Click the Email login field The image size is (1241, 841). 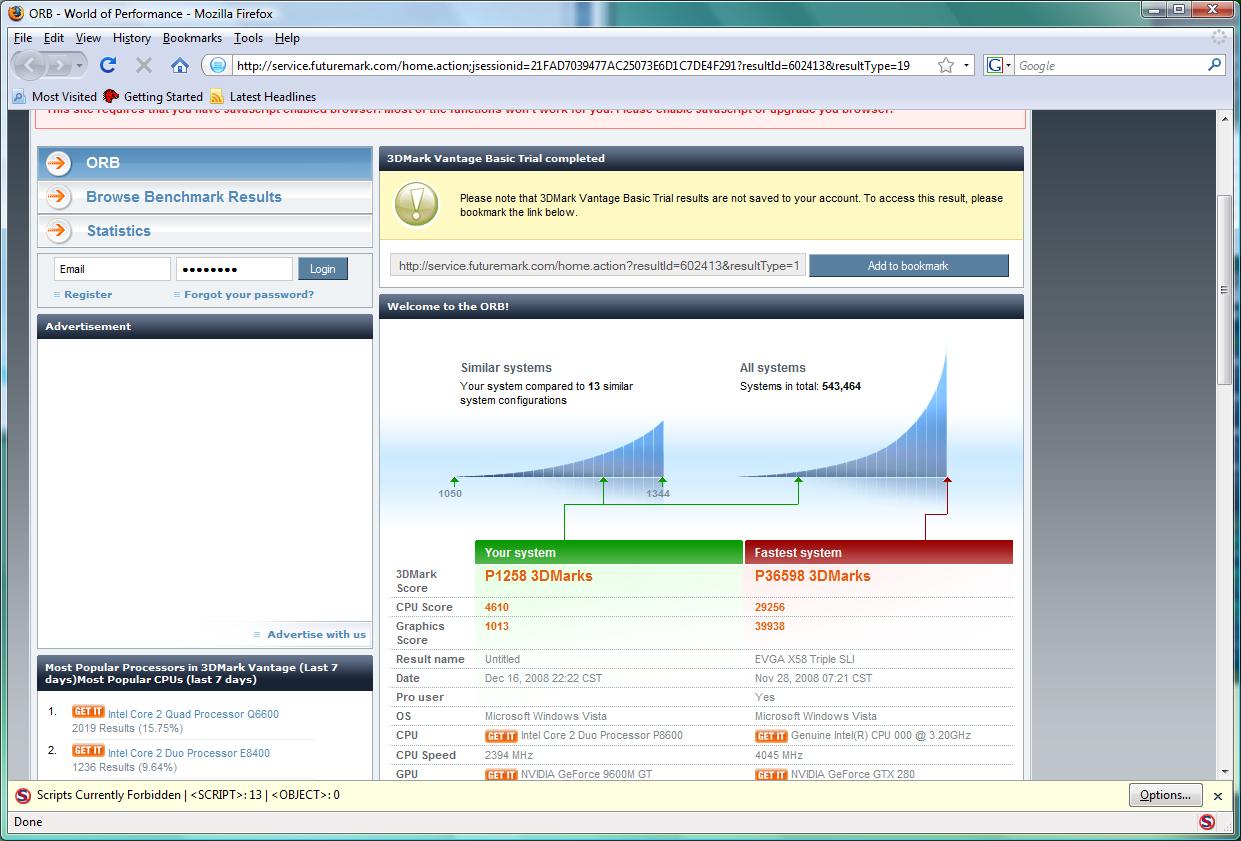click(112, 269)
